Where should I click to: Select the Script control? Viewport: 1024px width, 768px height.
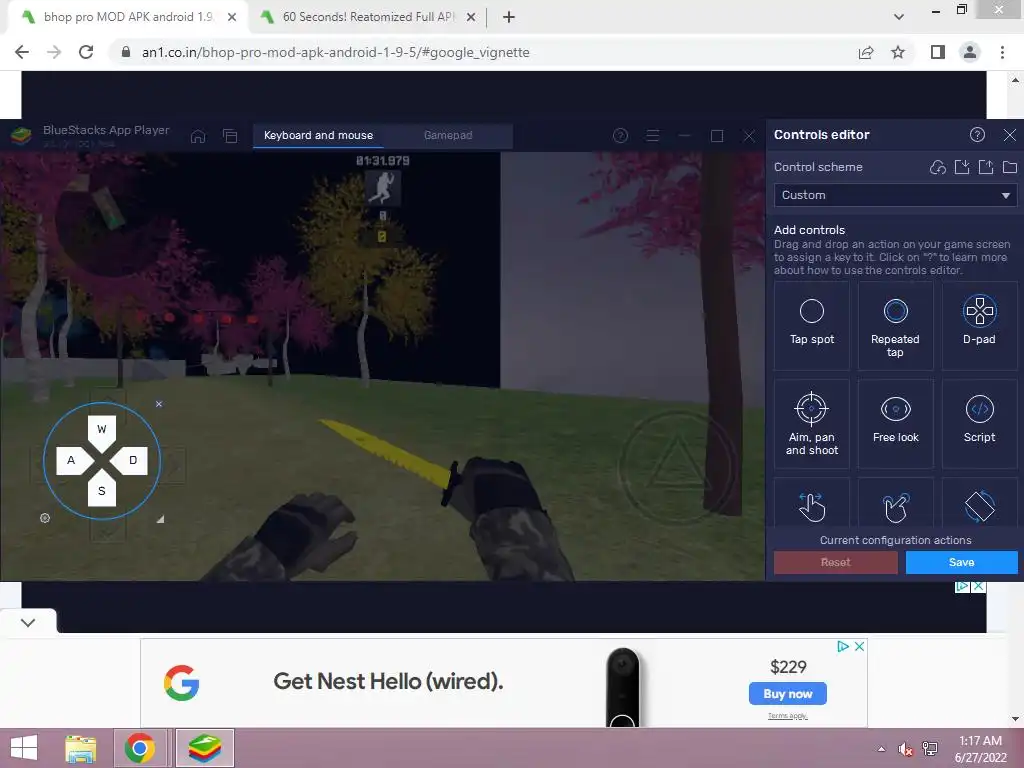point(980,423)
